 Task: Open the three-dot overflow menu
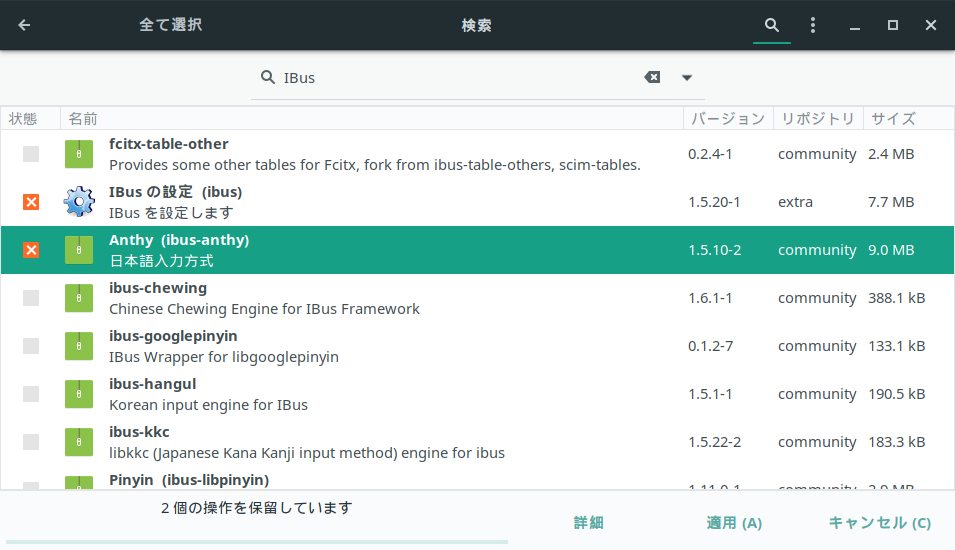pyautogui.click(x=812, y=25)
